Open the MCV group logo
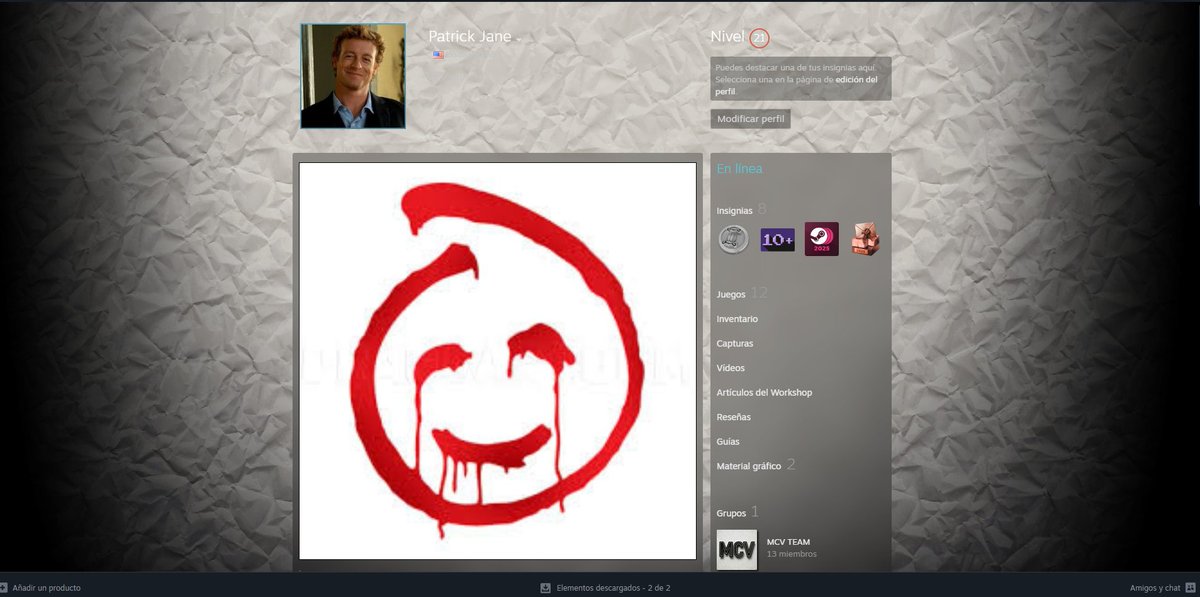 pyautogui.click(x=737, y=550)
